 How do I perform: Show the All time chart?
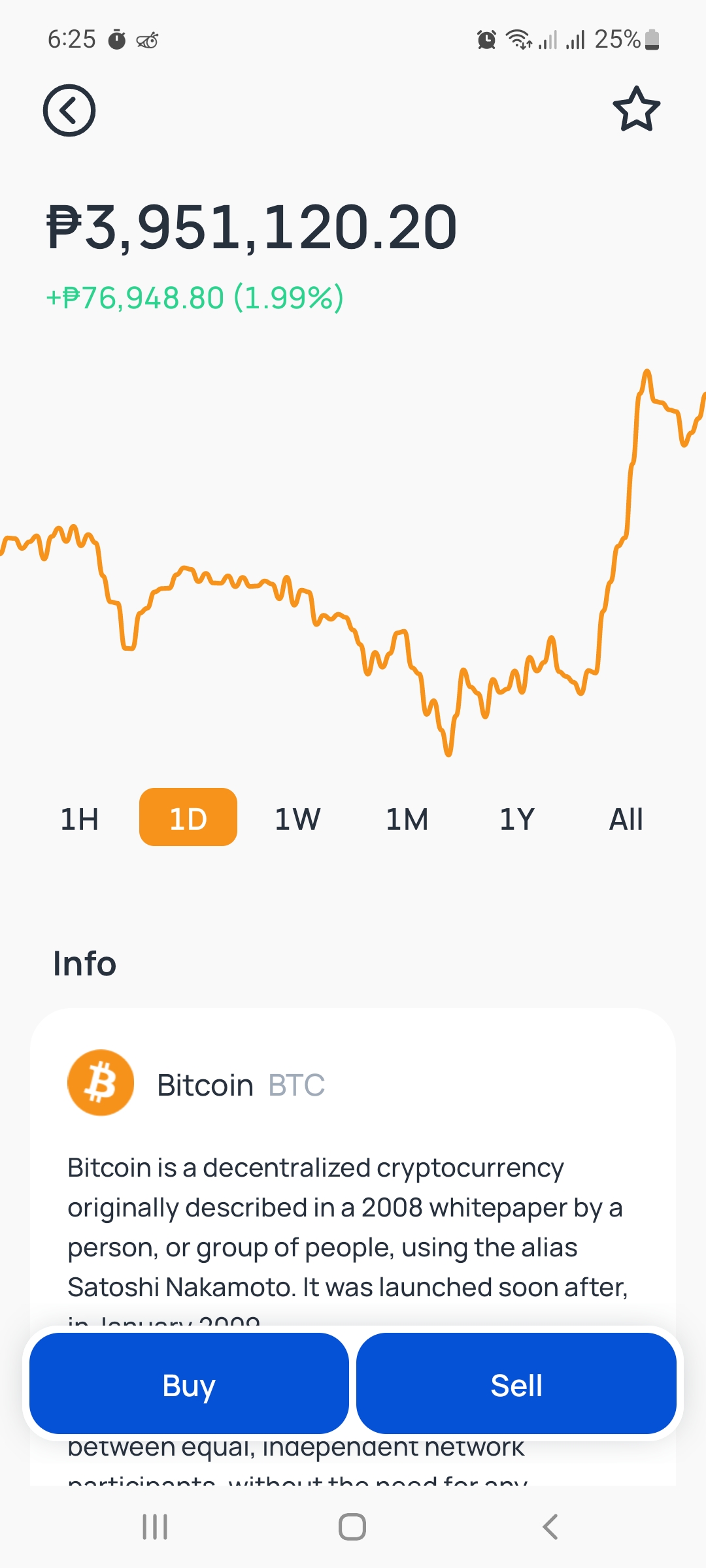click(x=626, y=819)
